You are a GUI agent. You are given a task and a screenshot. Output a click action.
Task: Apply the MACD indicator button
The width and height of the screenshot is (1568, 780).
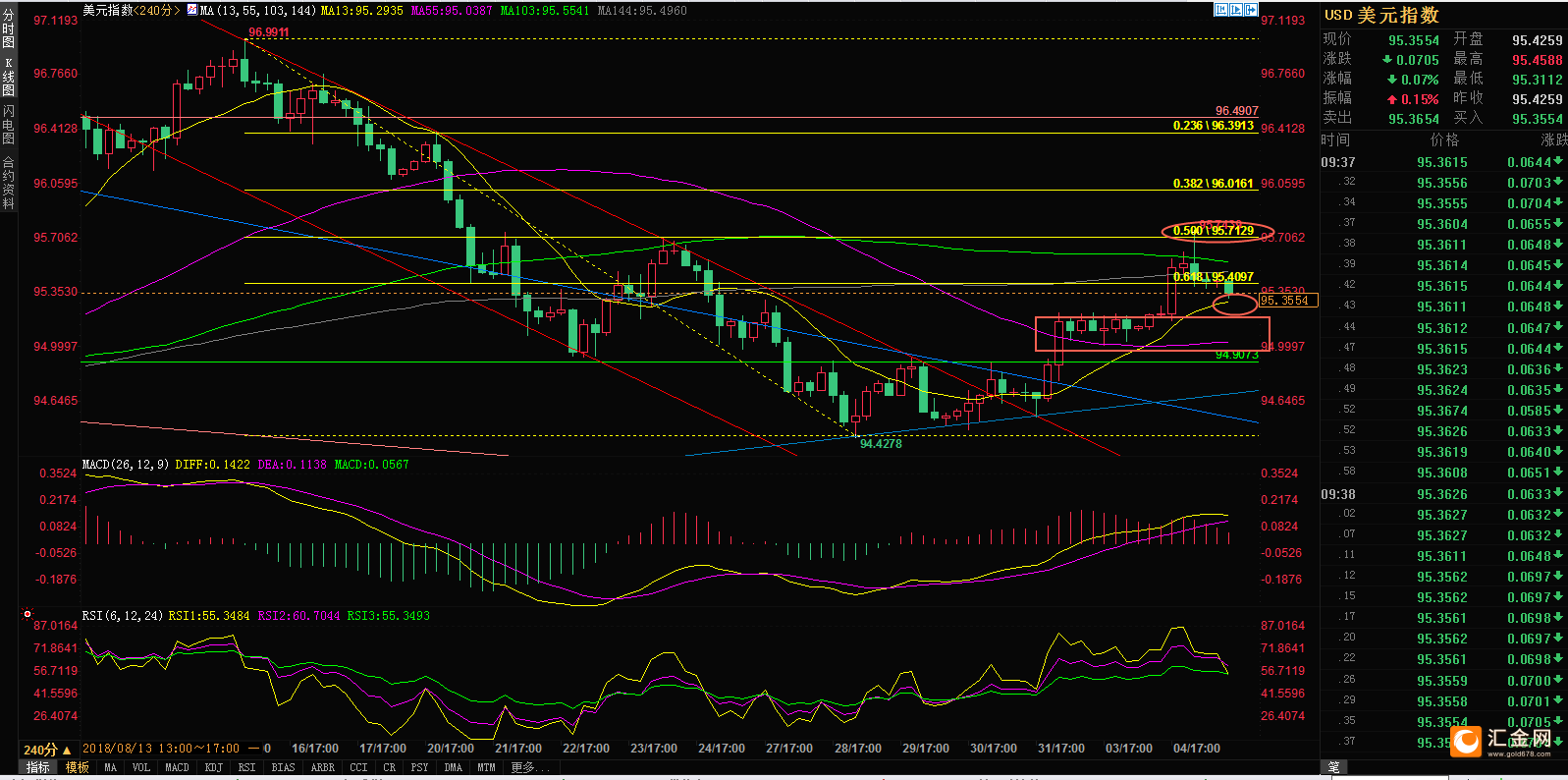[x=177, y=767]
